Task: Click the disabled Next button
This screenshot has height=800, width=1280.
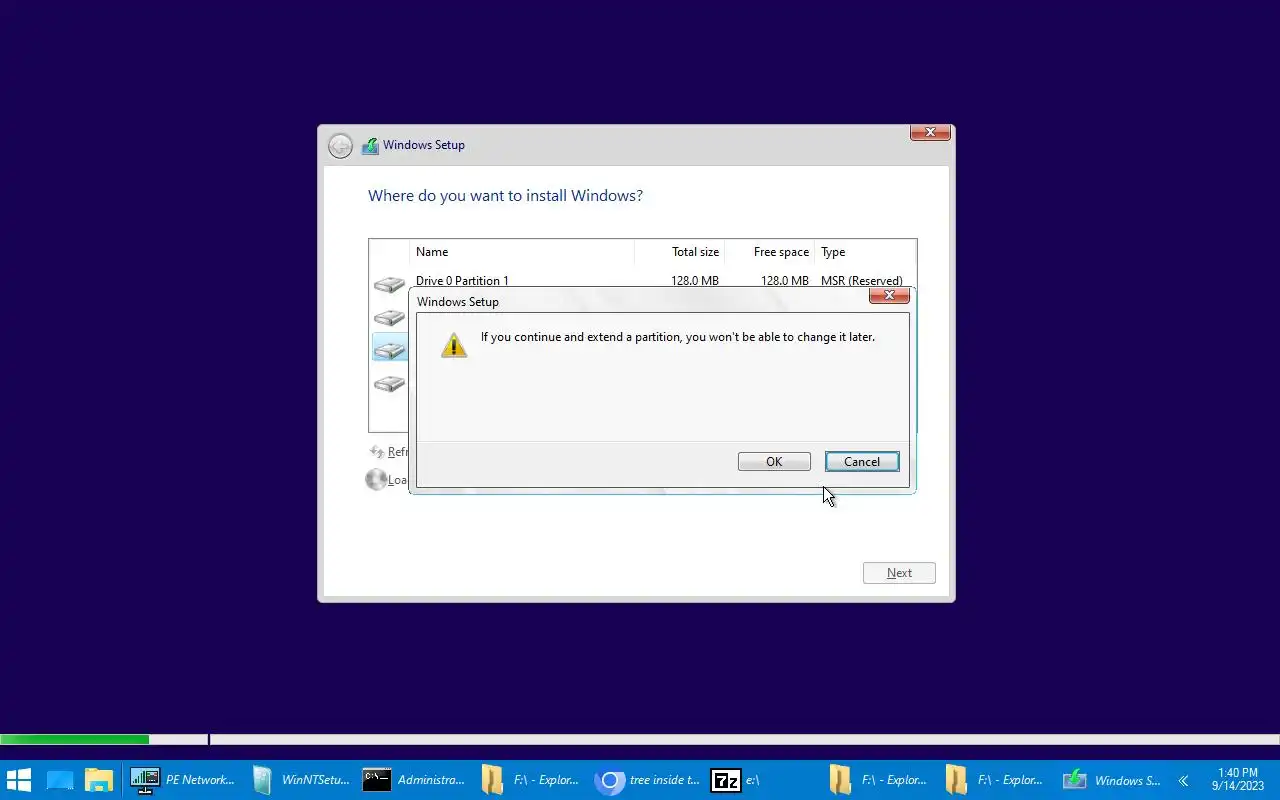Action: 899,573
